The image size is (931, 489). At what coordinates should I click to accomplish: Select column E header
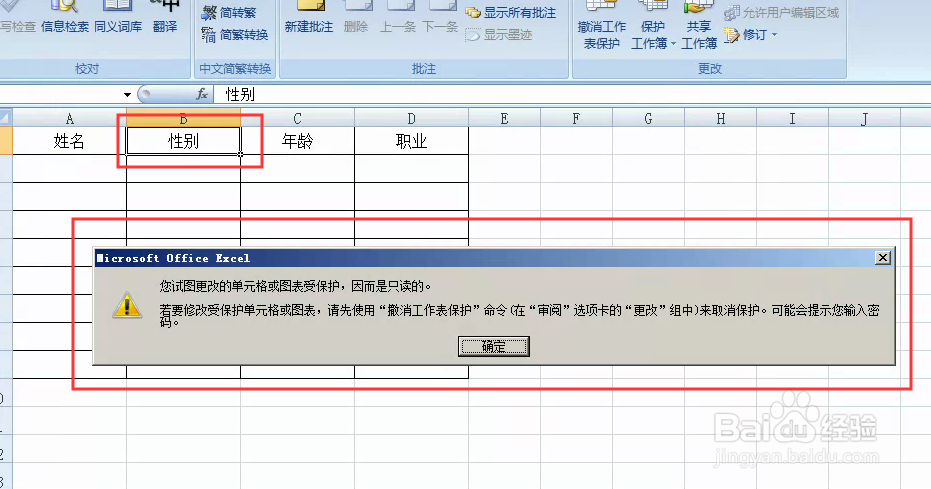point(505,118)
